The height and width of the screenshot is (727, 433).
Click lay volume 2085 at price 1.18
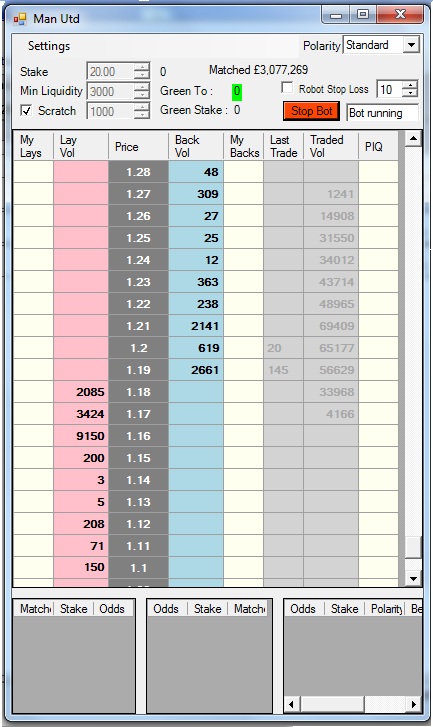coord(81,392)
